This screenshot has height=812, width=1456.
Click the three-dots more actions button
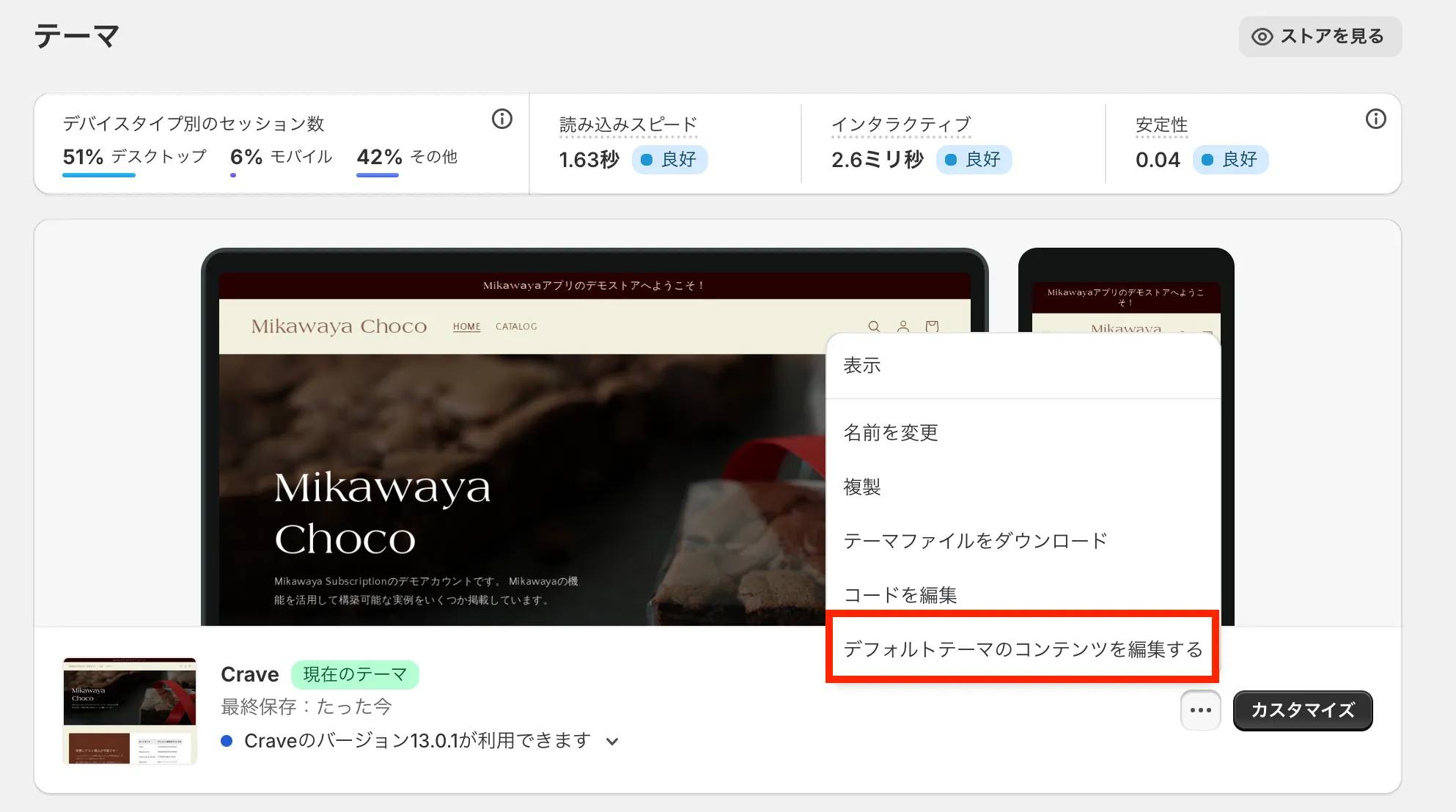[x=1200, y=710]
